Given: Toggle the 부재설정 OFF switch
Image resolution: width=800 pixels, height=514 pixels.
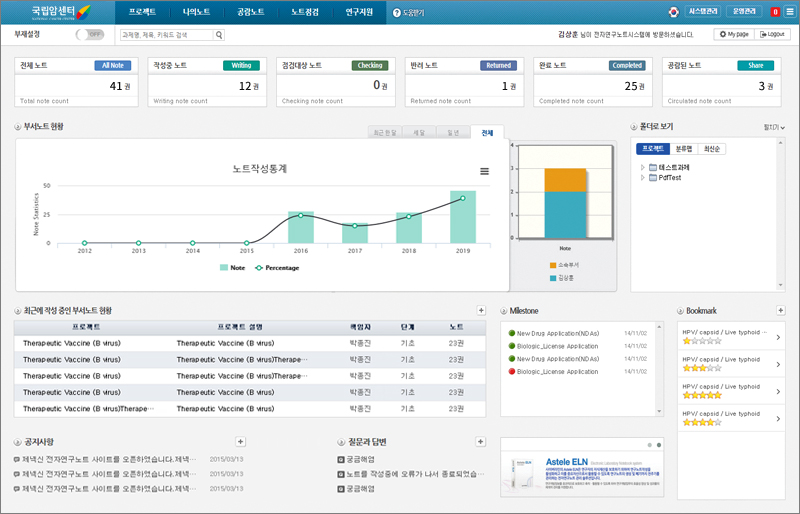Looking at the screenshot, I should point(90,34).
